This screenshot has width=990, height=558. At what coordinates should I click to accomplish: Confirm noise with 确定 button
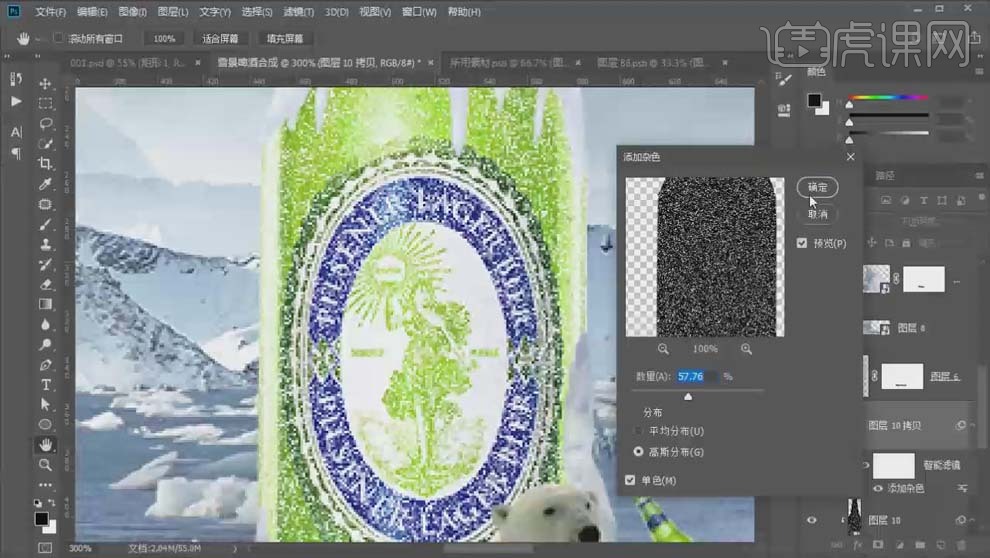[x=817, y=187]
